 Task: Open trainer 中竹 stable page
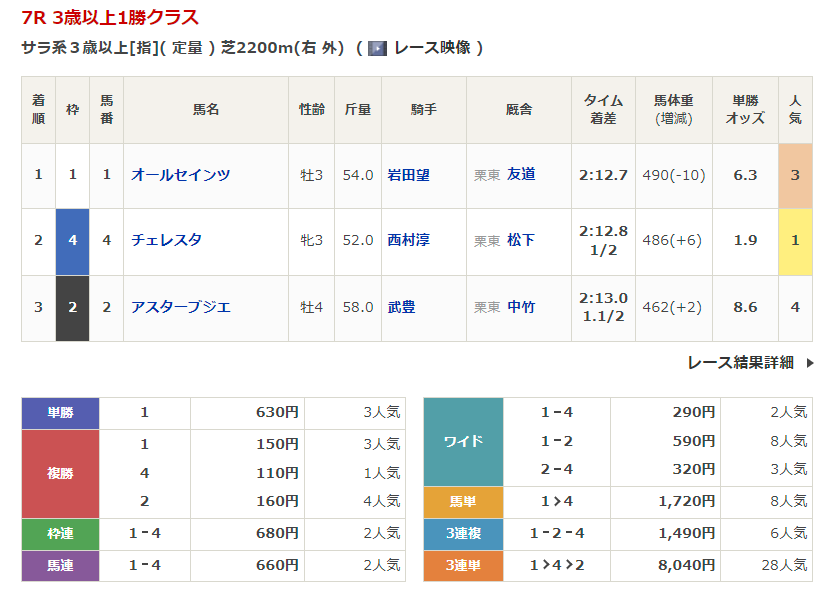click(x=521, y=307)
